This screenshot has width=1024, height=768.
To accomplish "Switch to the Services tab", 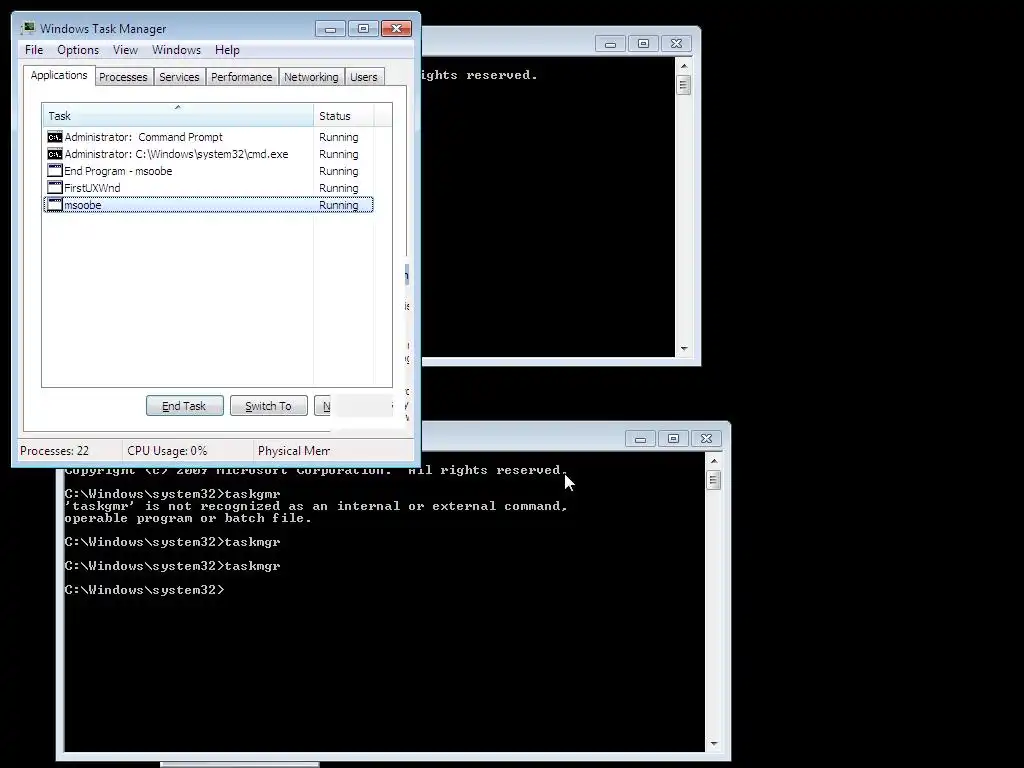I will point(179,77).
